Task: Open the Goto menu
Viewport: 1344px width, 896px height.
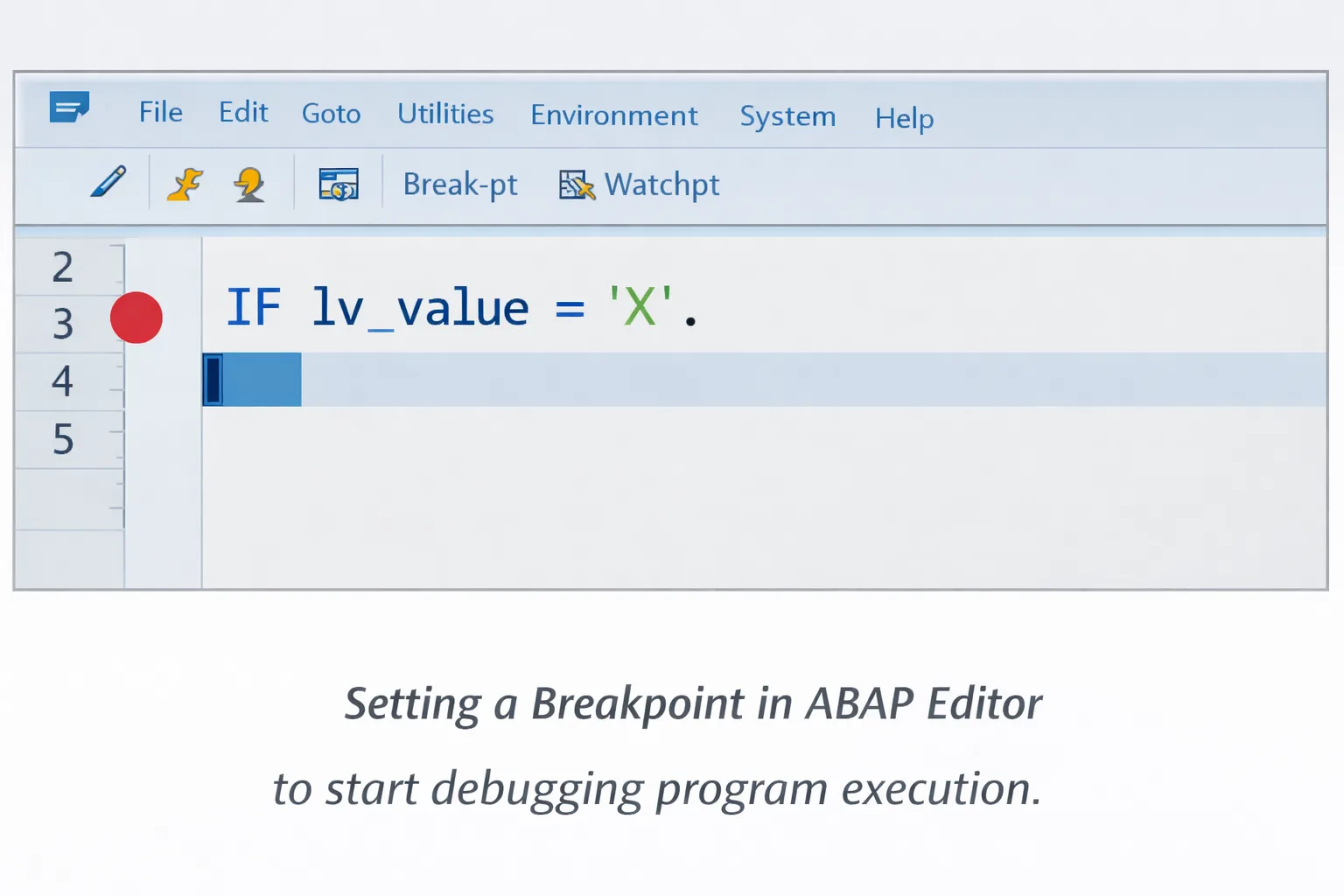Action: 331,114
